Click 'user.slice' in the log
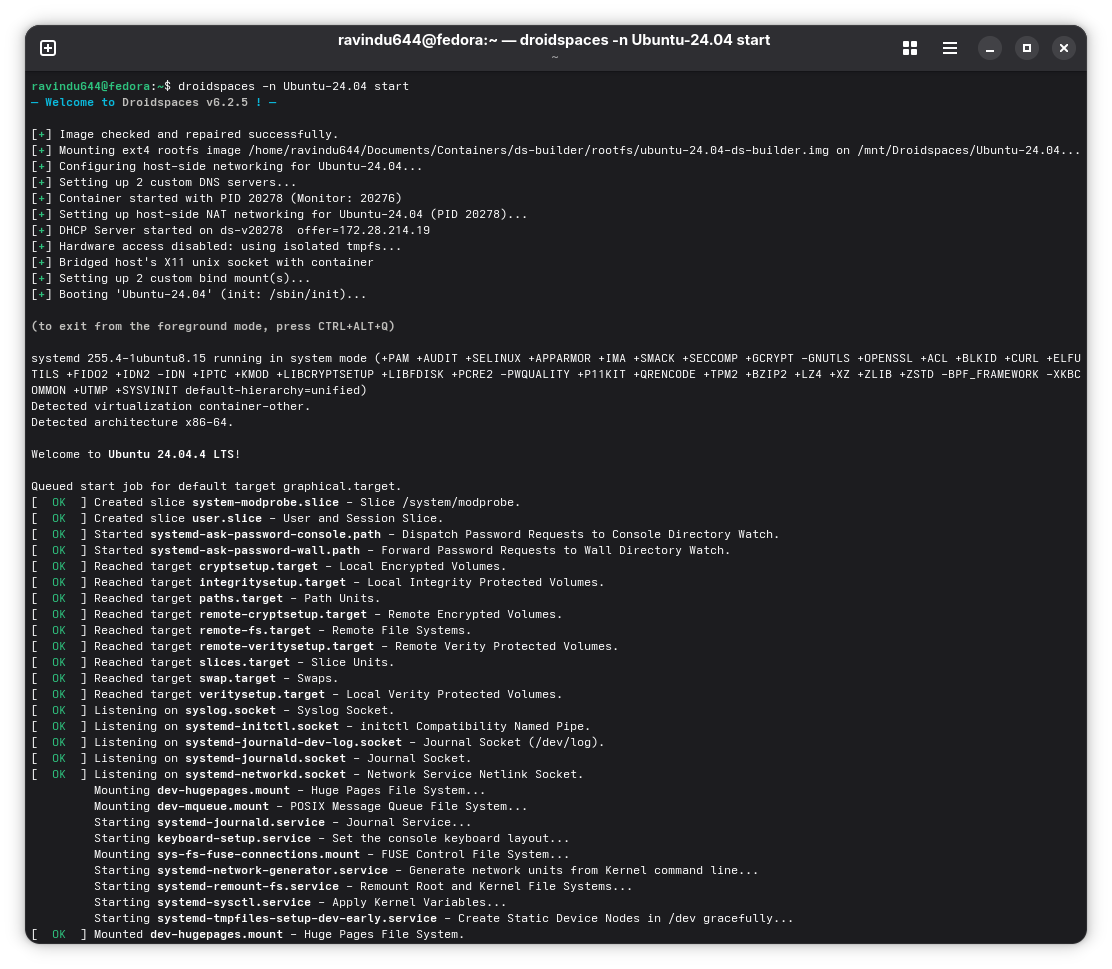Screen dimensions: 1112x969 pyautogui.click(x=227, y=519)
